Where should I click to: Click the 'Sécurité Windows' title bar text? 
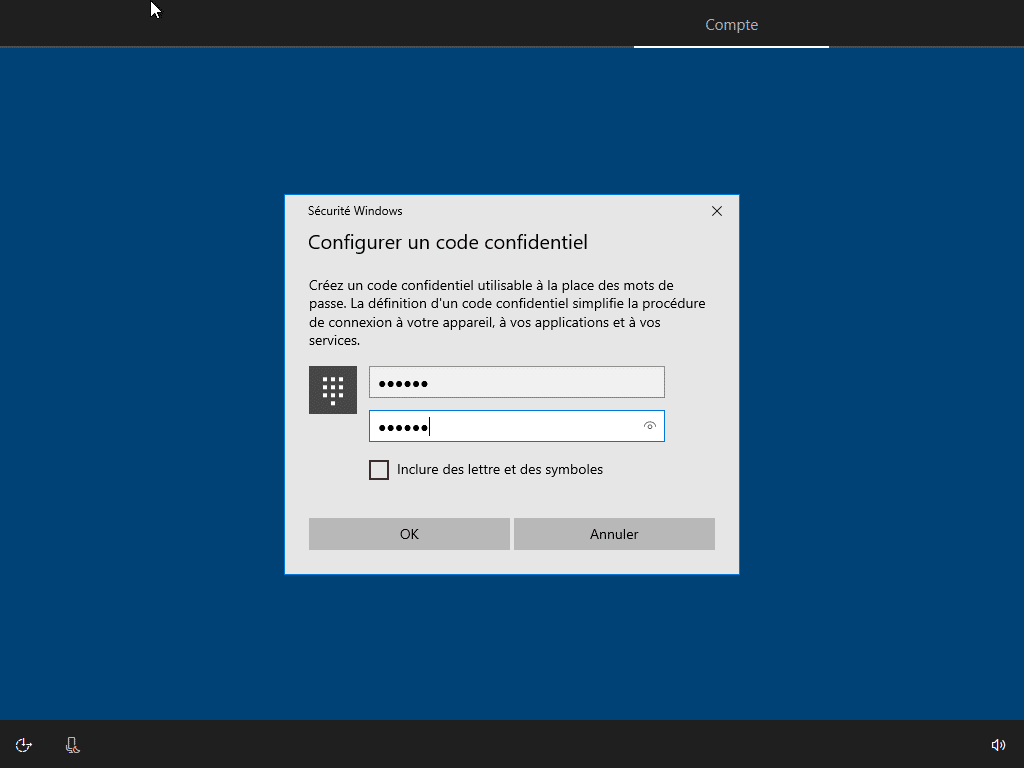pyautogui.click(x=355, y=211)
